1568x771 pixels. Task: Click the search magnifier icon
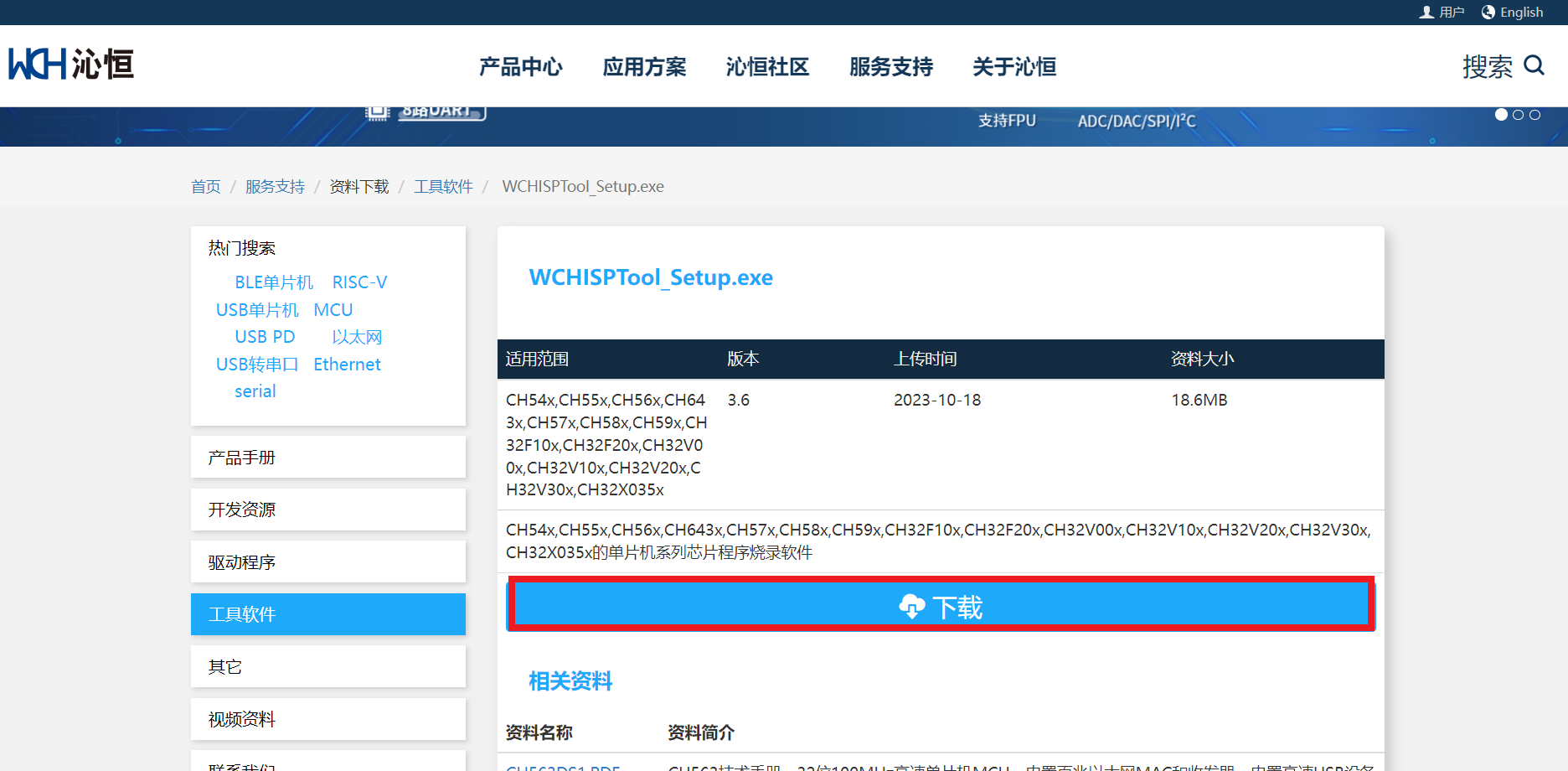coord(1534,65)
